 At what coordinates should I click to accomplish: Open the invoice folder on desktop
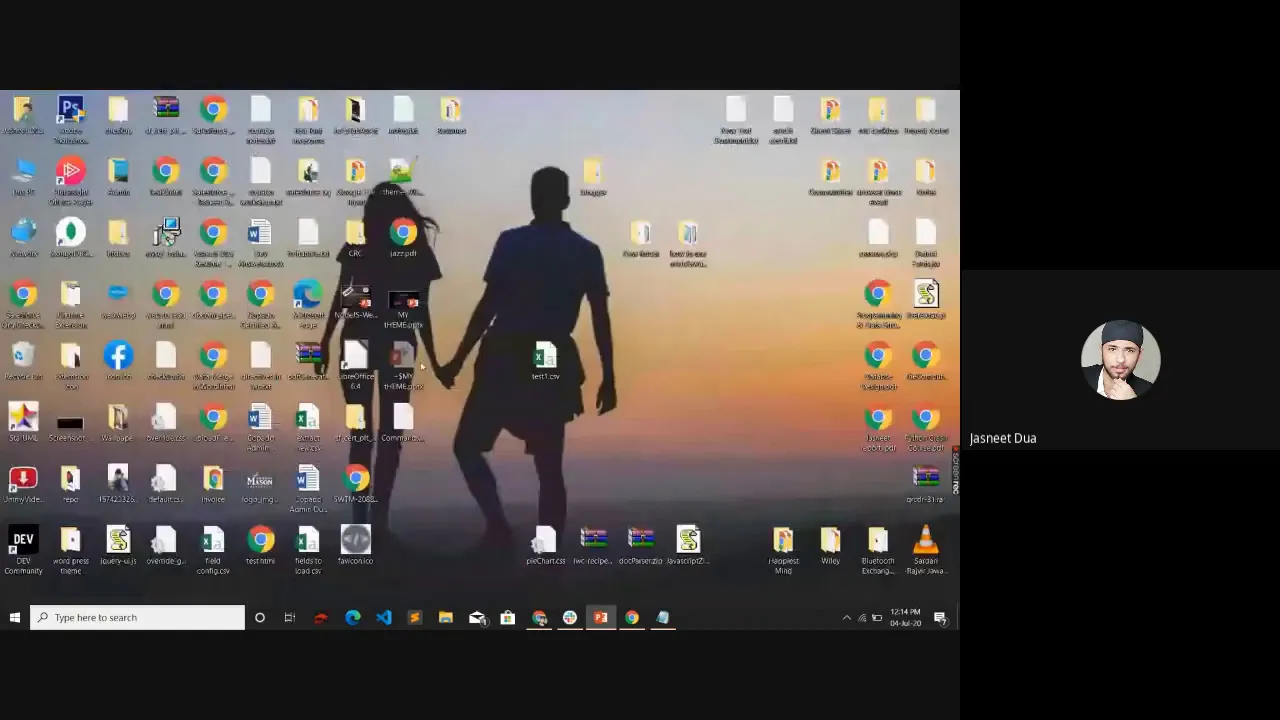coord(213,486)
